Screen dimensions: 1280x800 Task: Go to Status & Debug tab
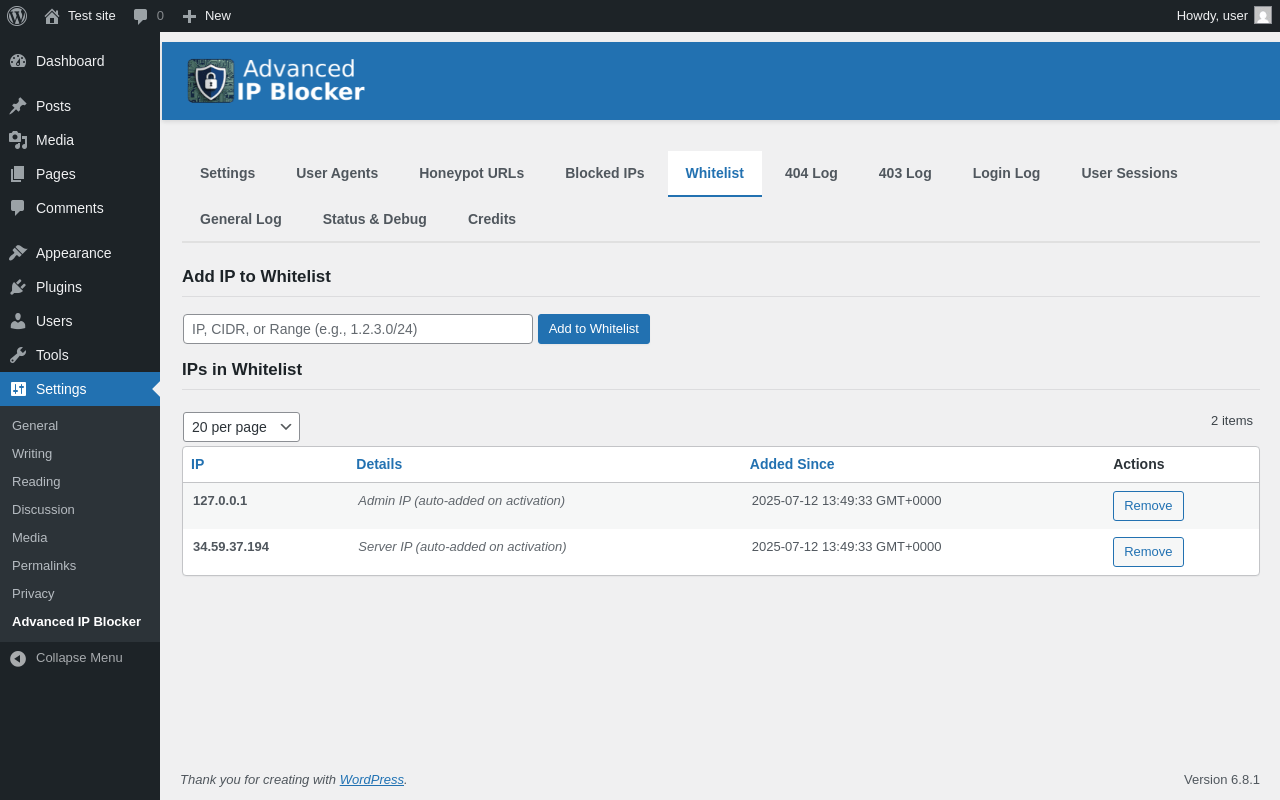coord(375,219)
